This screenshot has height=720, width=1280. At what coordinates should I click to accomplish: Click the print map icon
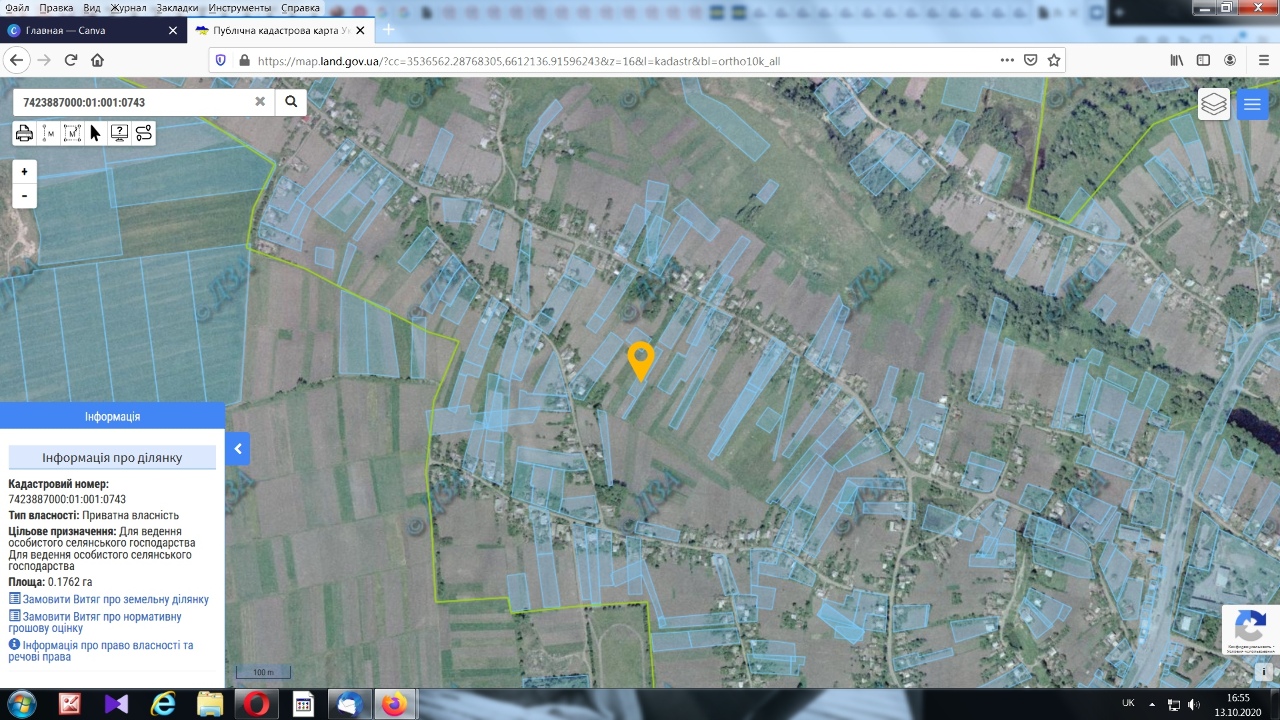pyautogui.click(x=24, y=133)
